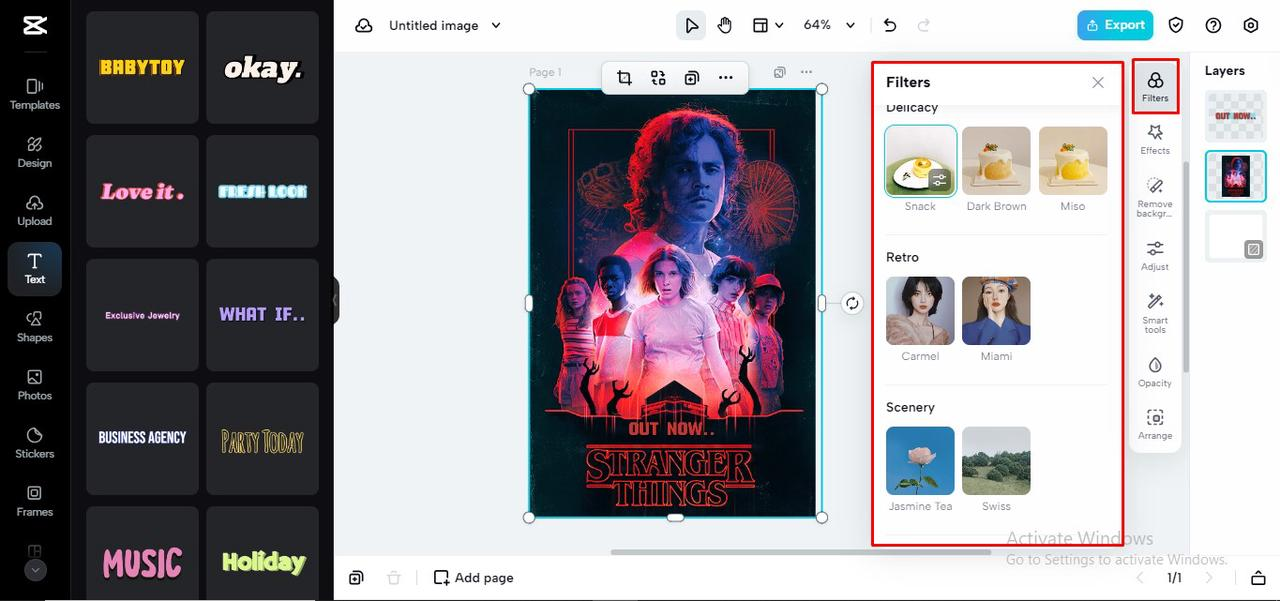Click the duplicate icon in floating toolbar

(692, 78)
